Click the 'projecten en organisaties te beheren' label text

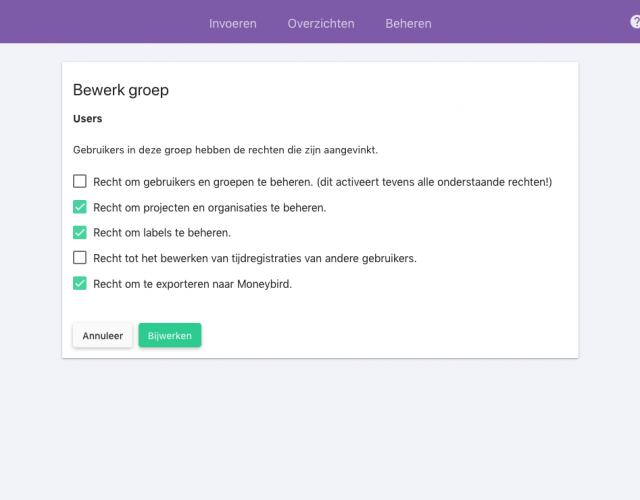(235, 208)
